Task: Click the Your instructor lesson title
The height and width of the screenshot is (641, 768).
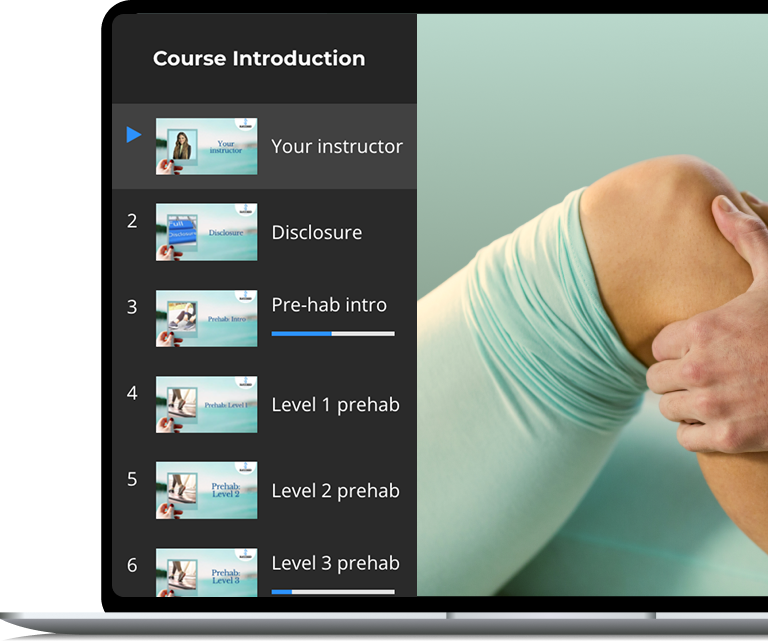Action: coord(337,146)
